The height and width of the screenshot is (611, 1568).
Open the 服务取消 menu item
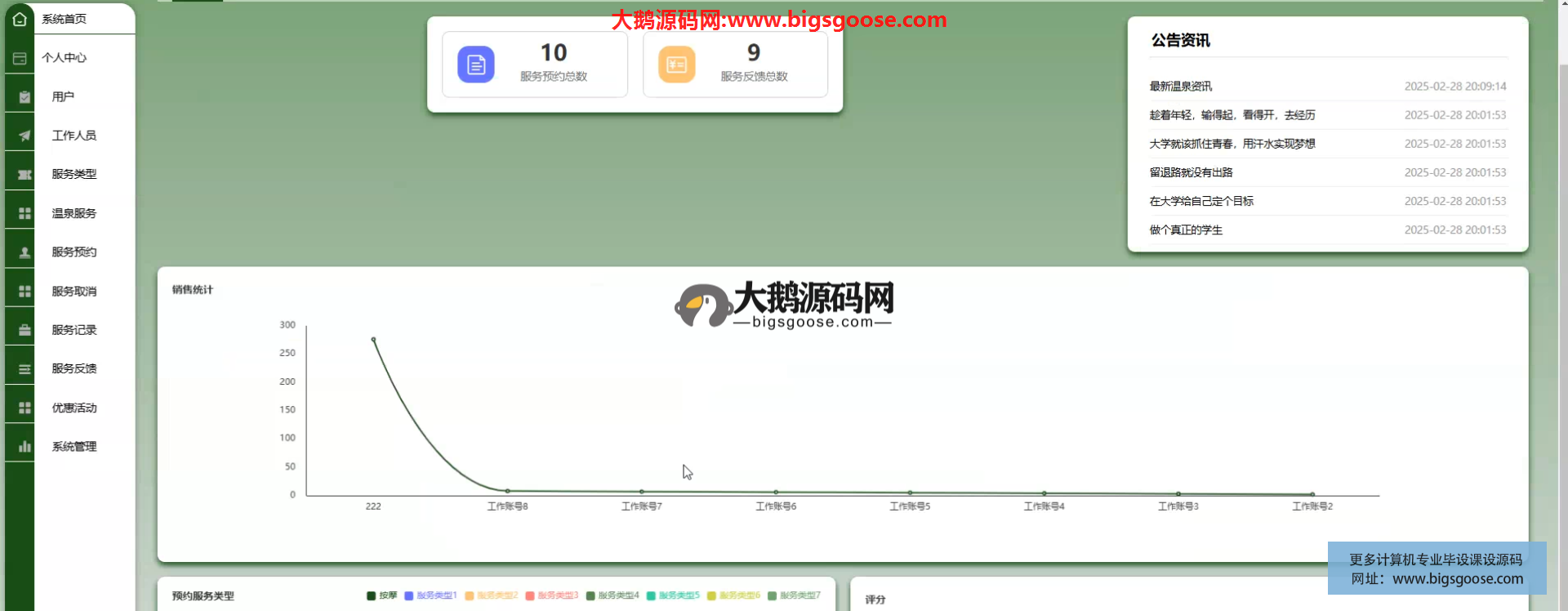click(73, 292)
